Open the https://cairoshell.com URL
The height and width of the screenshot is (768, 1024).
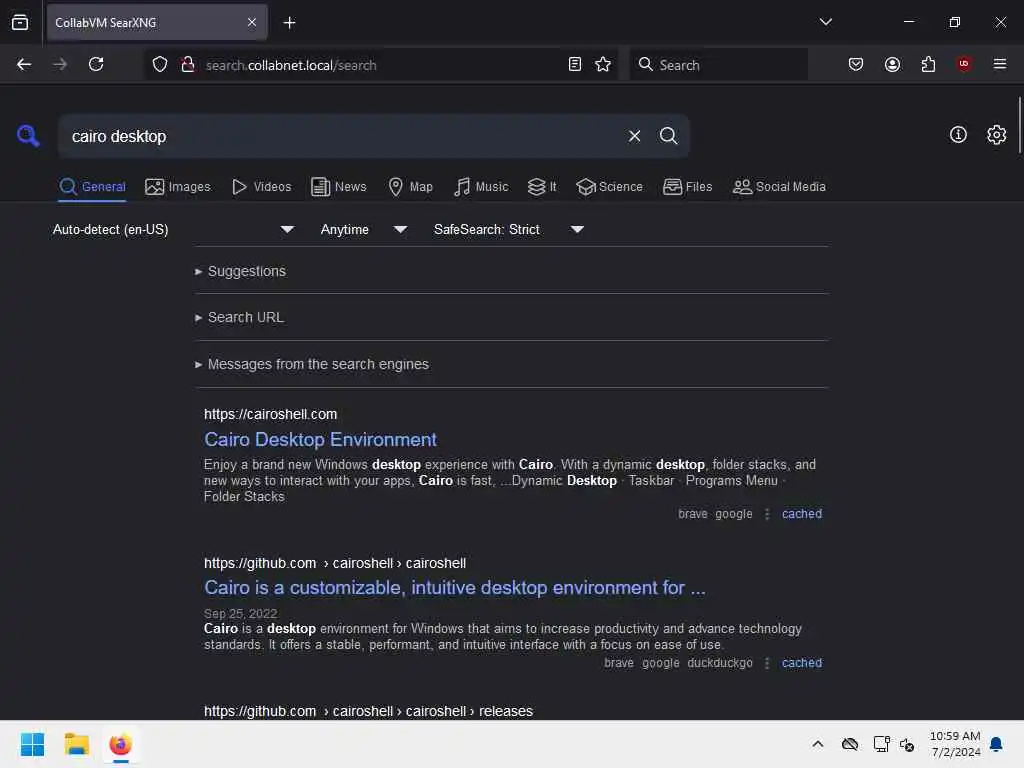[270, 414]
